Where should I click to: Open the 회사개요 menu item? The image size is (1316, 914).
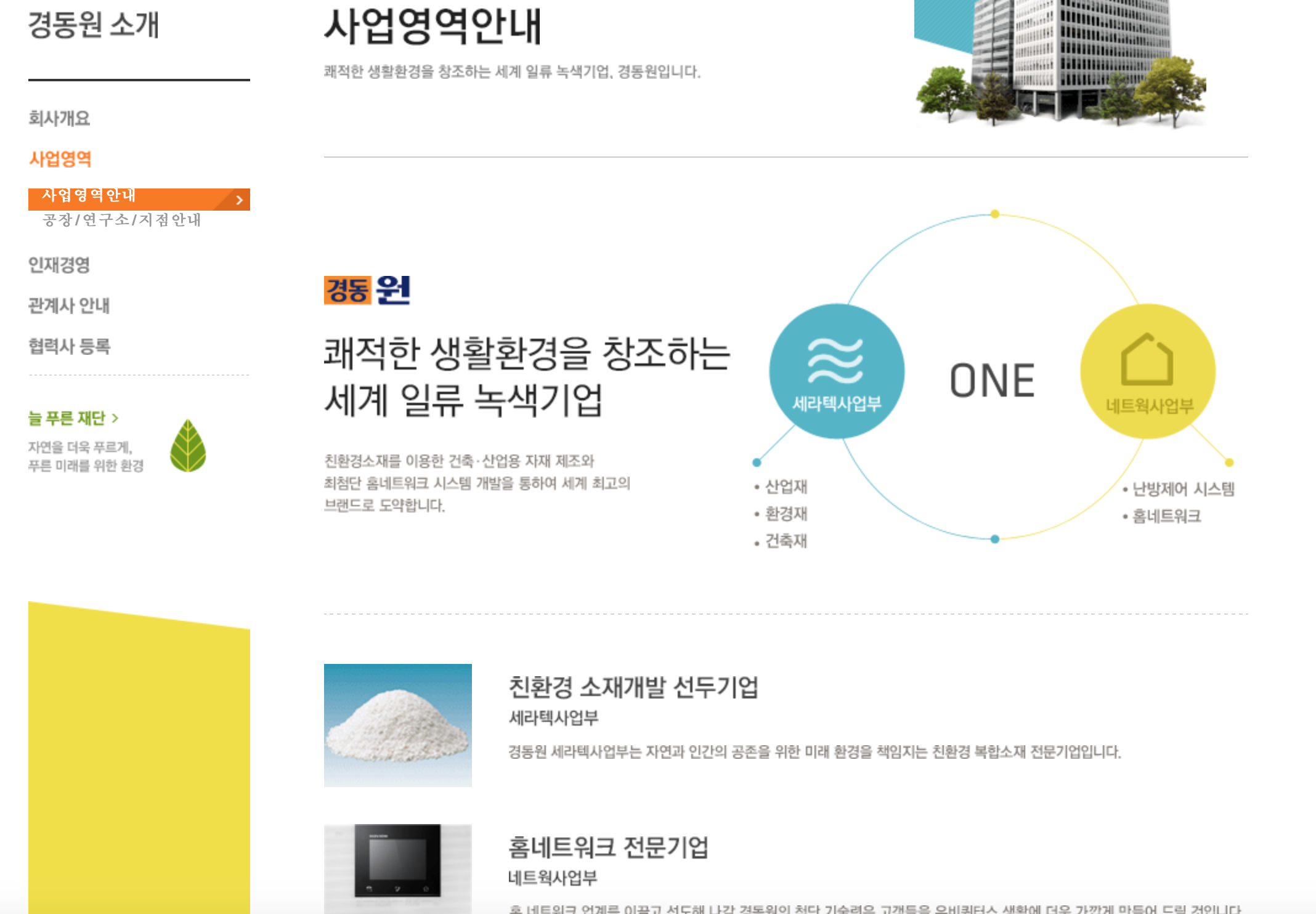tap(59, 118)
